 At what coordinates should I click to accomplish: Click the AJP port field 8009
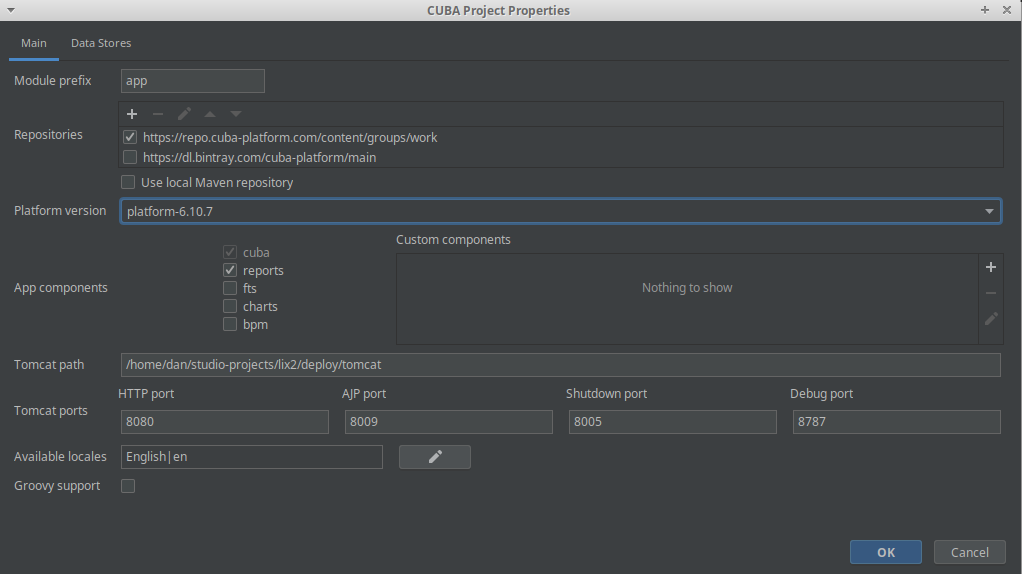448,422
